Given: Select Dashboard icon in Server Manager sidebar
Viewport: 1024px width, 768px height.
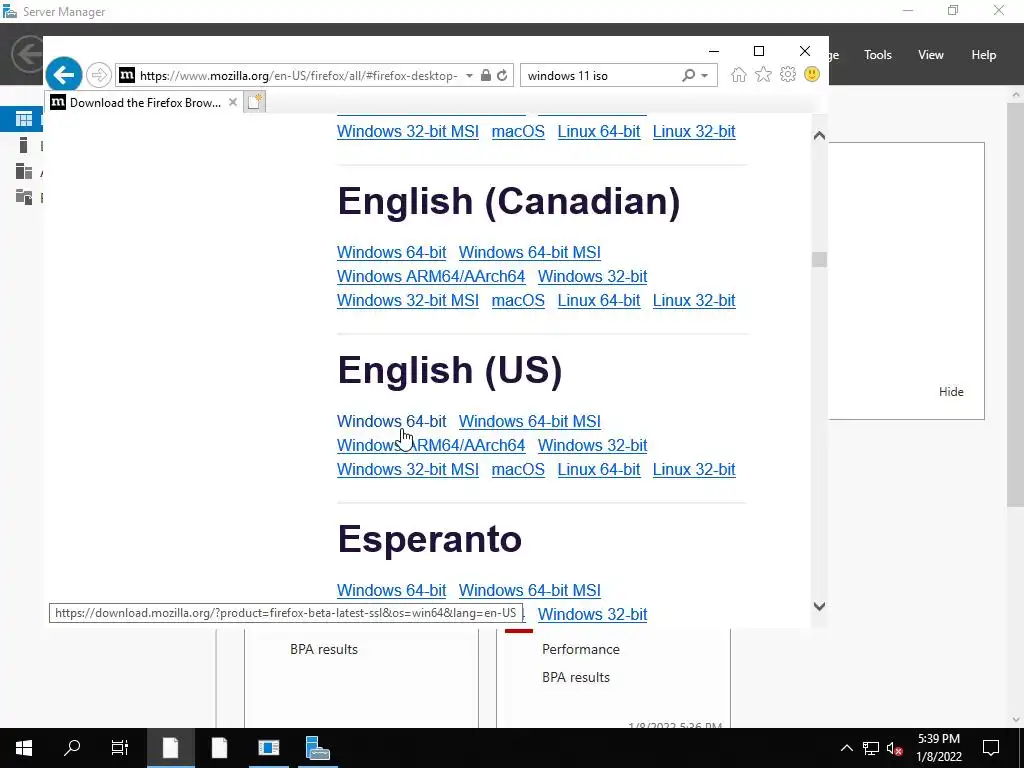Looking at the screenshot, I should [24, 119].
